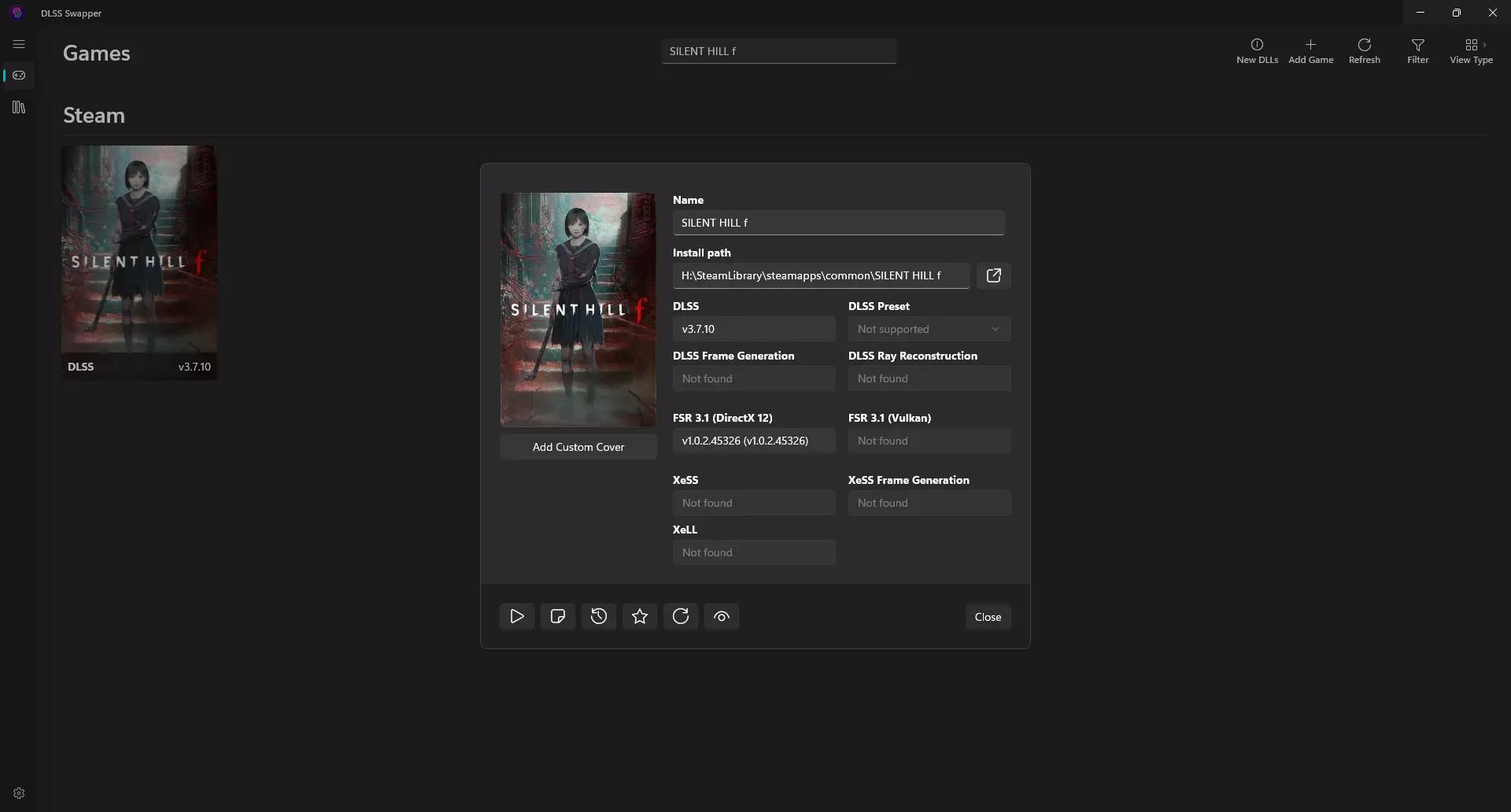Click the XeLL Not found field
This screenshot has width=1511, height=812.
click(753, 552)
